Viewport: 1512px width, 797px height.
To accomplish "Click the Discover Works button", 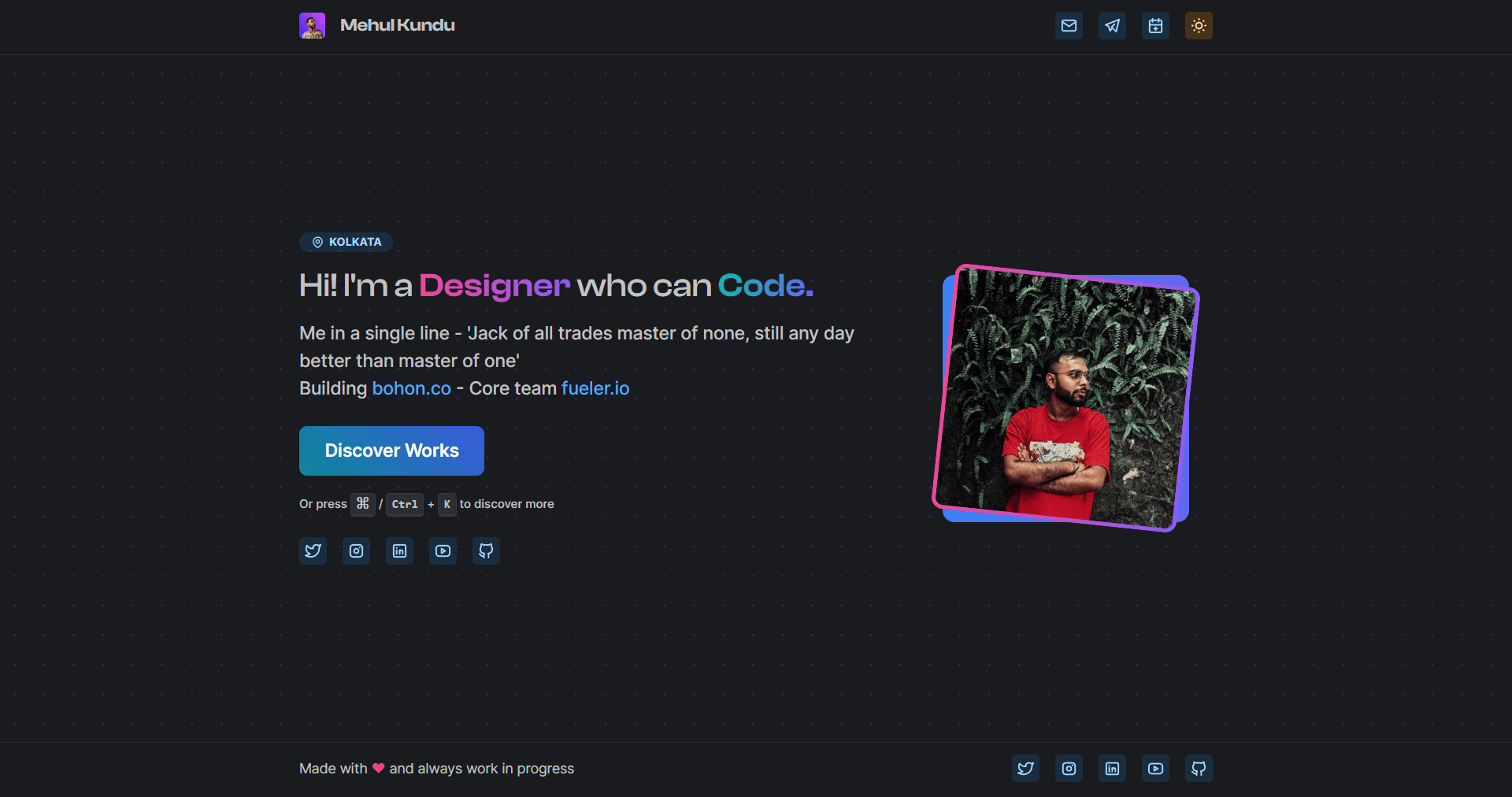I will tap(391, 450).
